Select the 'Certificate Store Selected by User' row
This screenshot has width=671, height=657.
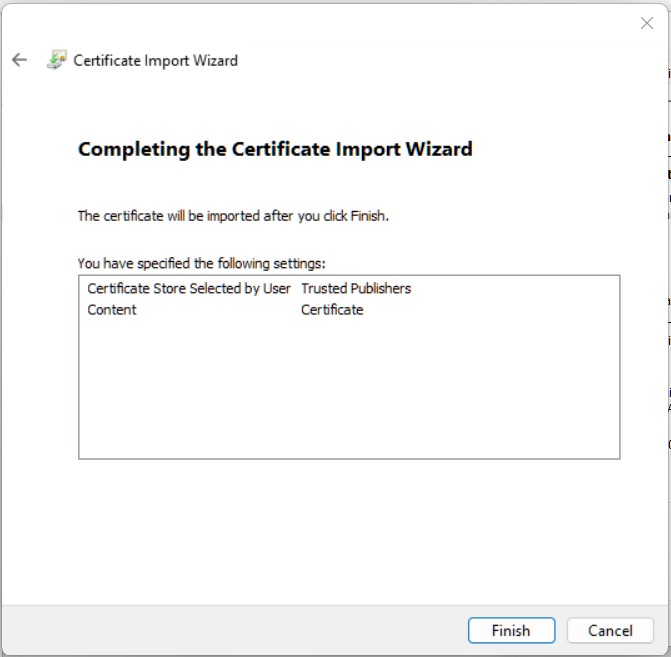coord(189,288)
